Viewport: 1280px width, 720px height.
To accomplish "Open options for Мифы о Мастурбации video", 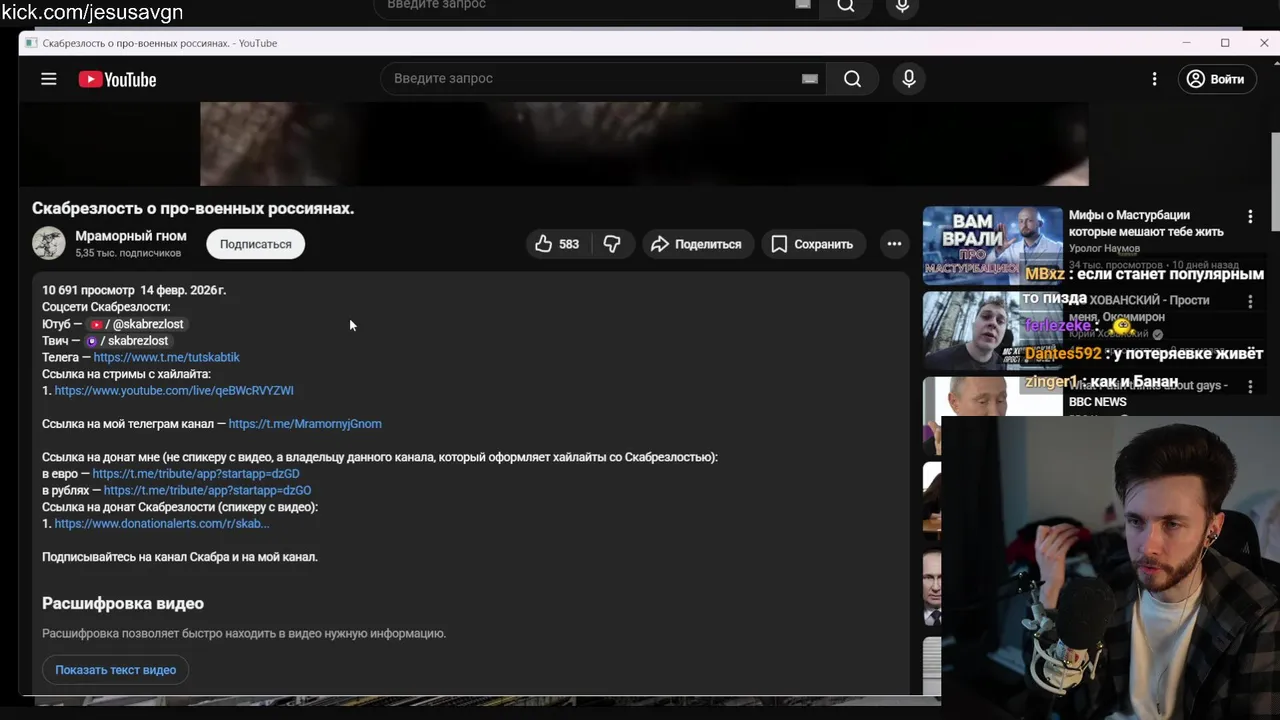I will 1250,216.
